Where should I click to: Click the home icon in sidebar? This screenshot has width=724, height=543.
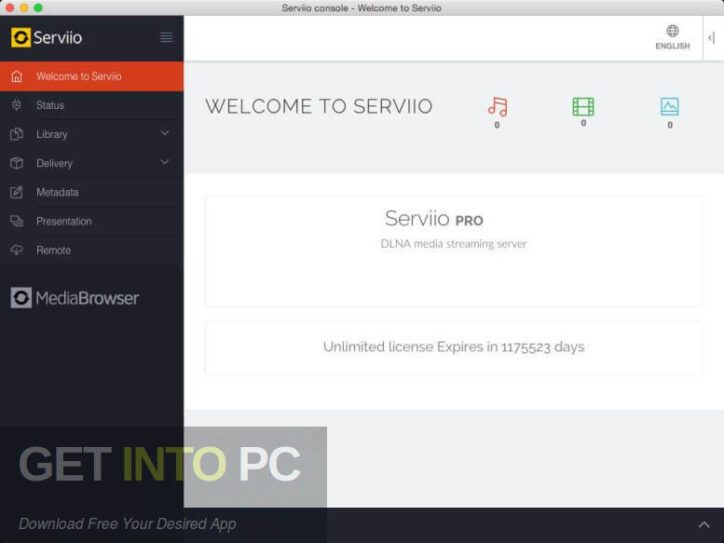(17, 76)
